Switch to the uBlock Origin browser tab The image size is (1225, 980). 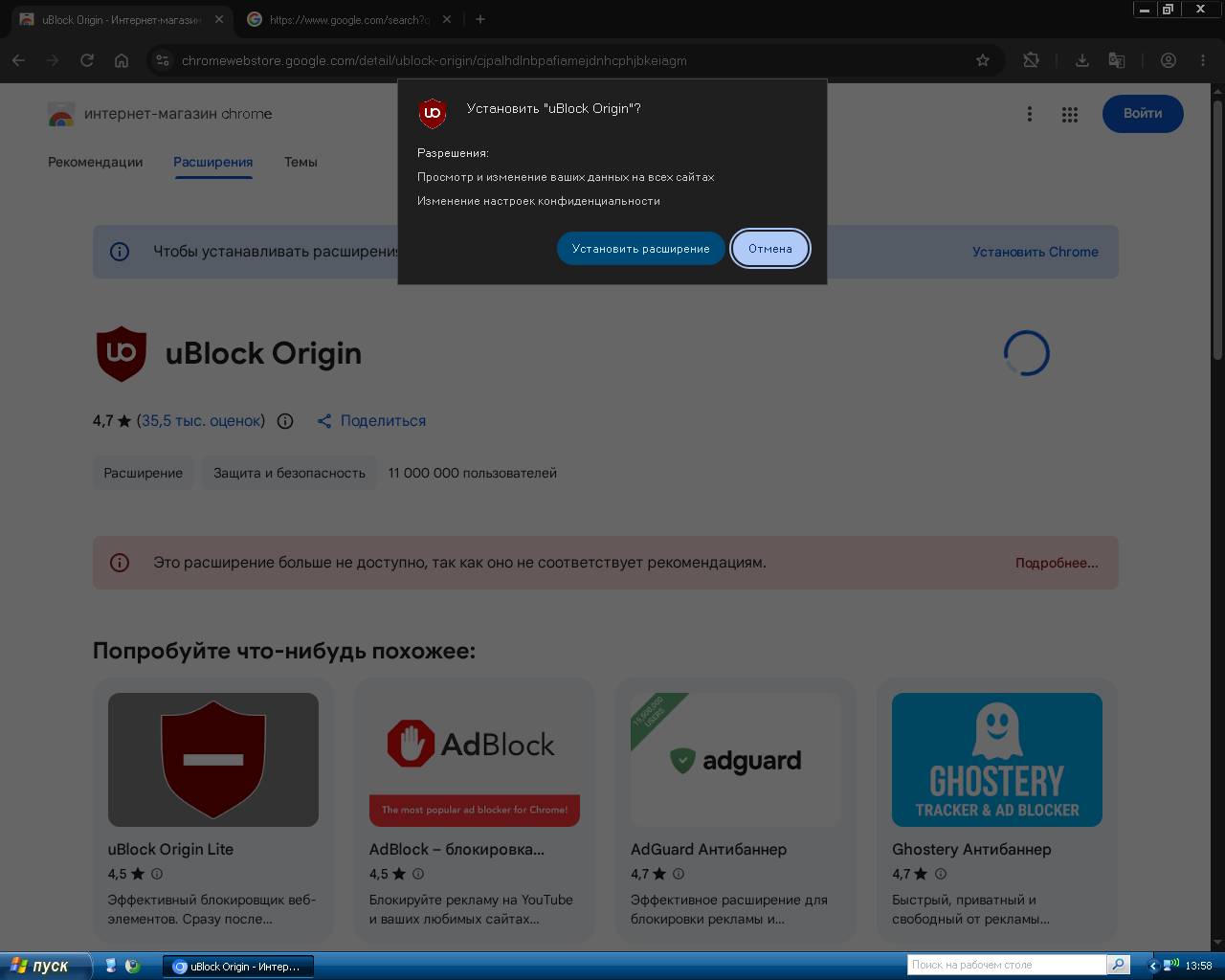click(x=121, y=19)
